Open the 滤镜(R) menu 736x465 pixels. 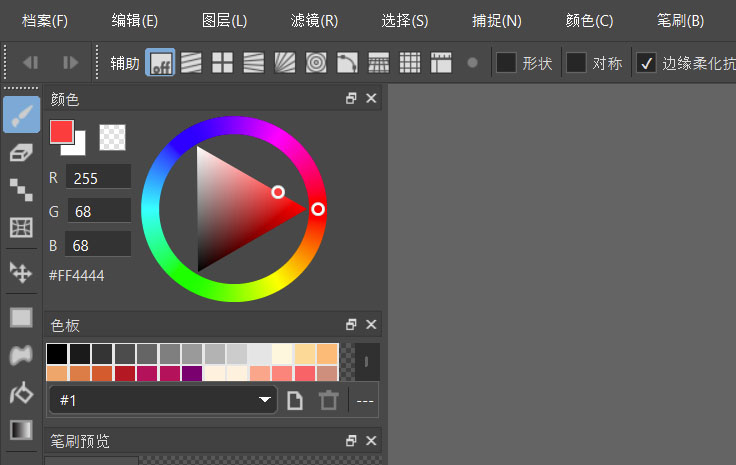point(314,21)
